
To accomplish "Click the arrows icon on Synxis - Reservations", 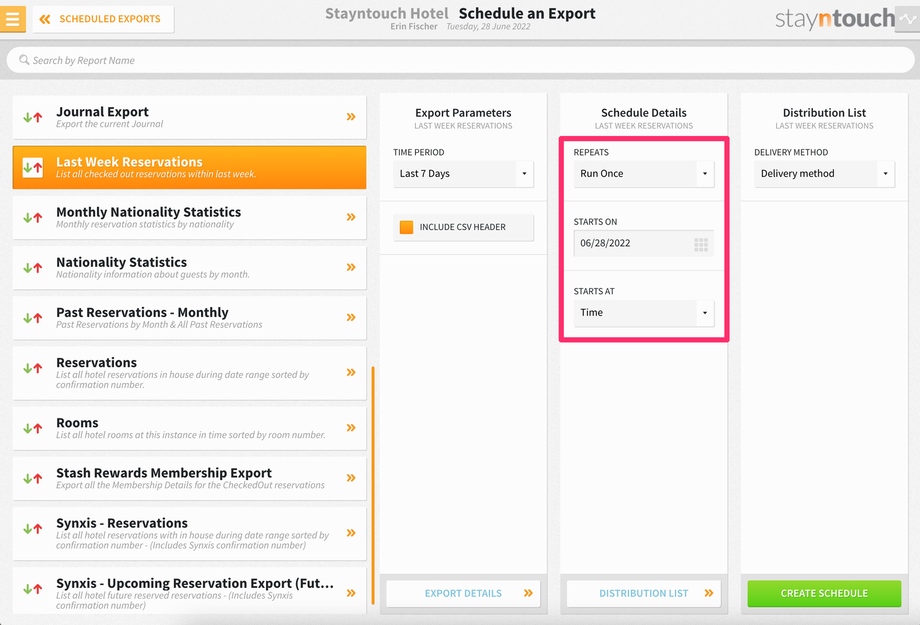I will [x=33, y=529].
